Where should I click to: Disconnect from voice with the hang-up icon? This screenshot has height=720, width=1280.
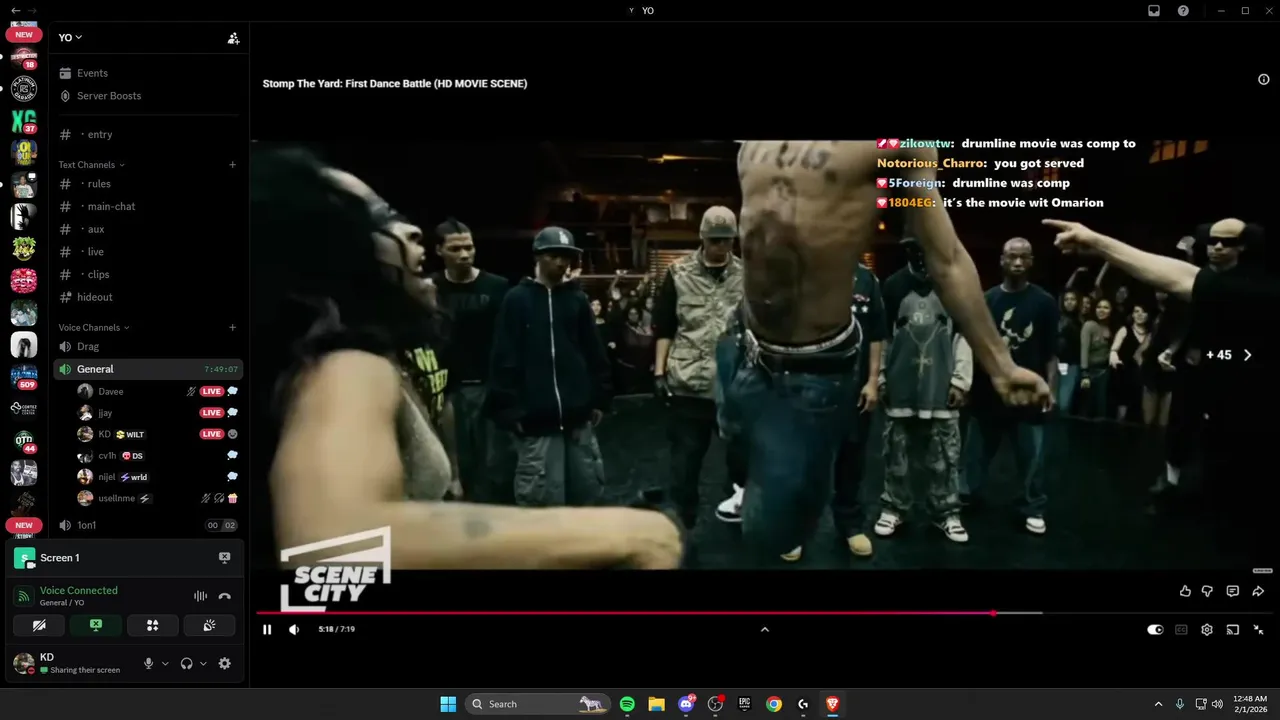(x=225, y=596)
